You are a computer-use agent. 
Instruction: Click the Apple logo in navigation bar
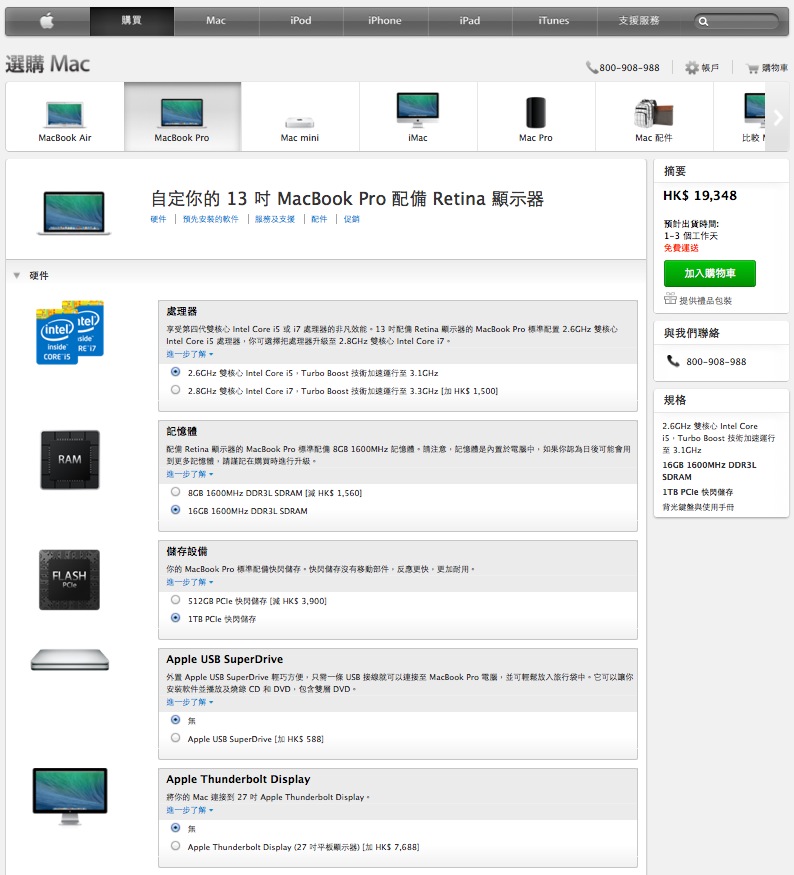[x=47, y=21]
